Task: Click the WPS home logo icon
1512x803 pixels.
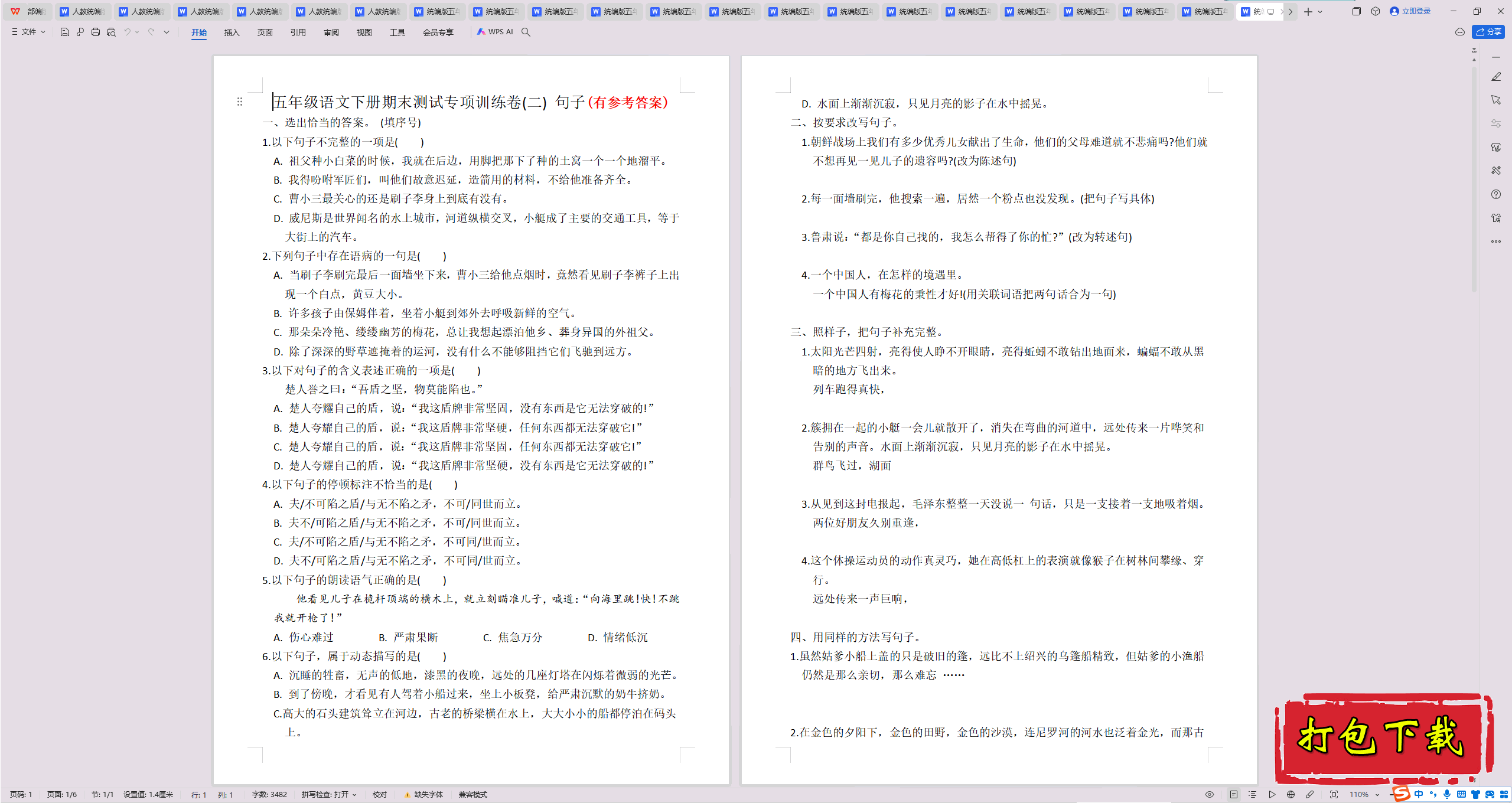Action: click(x=15, y=11)
